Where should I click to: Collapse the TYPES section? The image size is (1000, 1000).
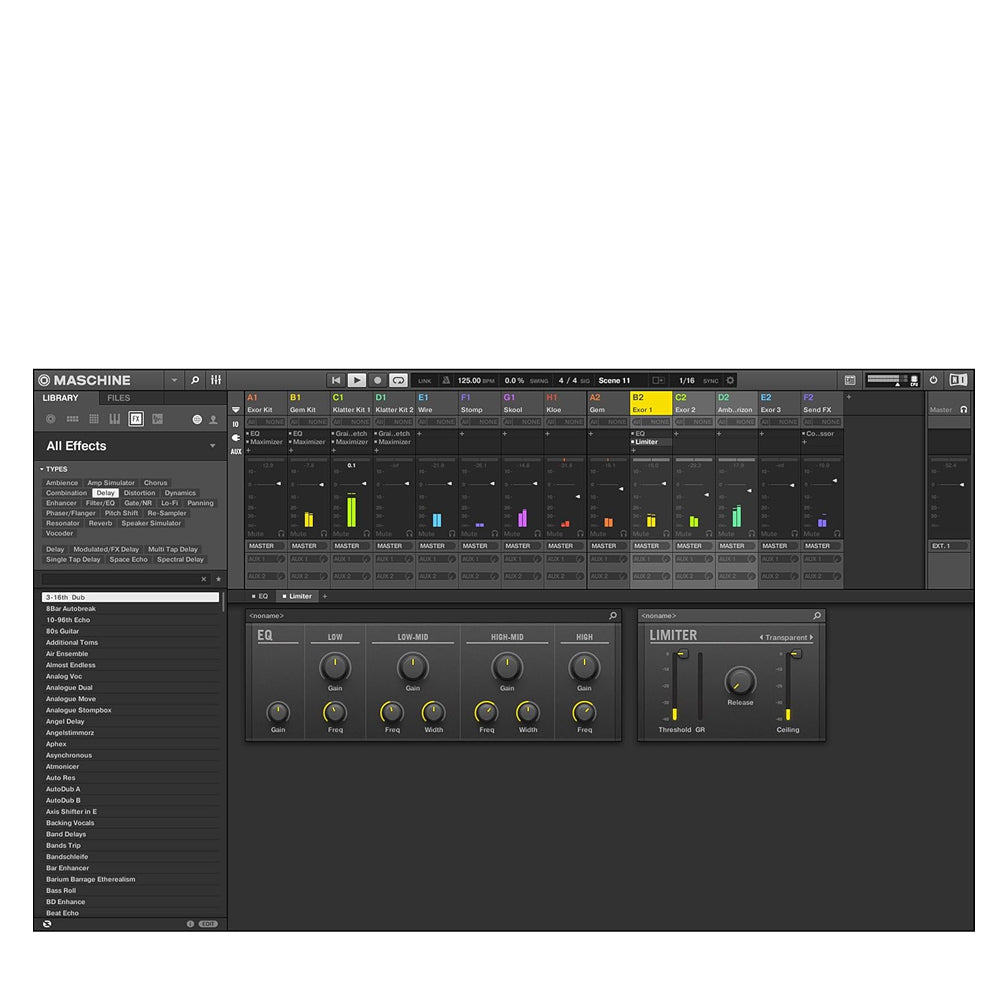pos(42,469)
